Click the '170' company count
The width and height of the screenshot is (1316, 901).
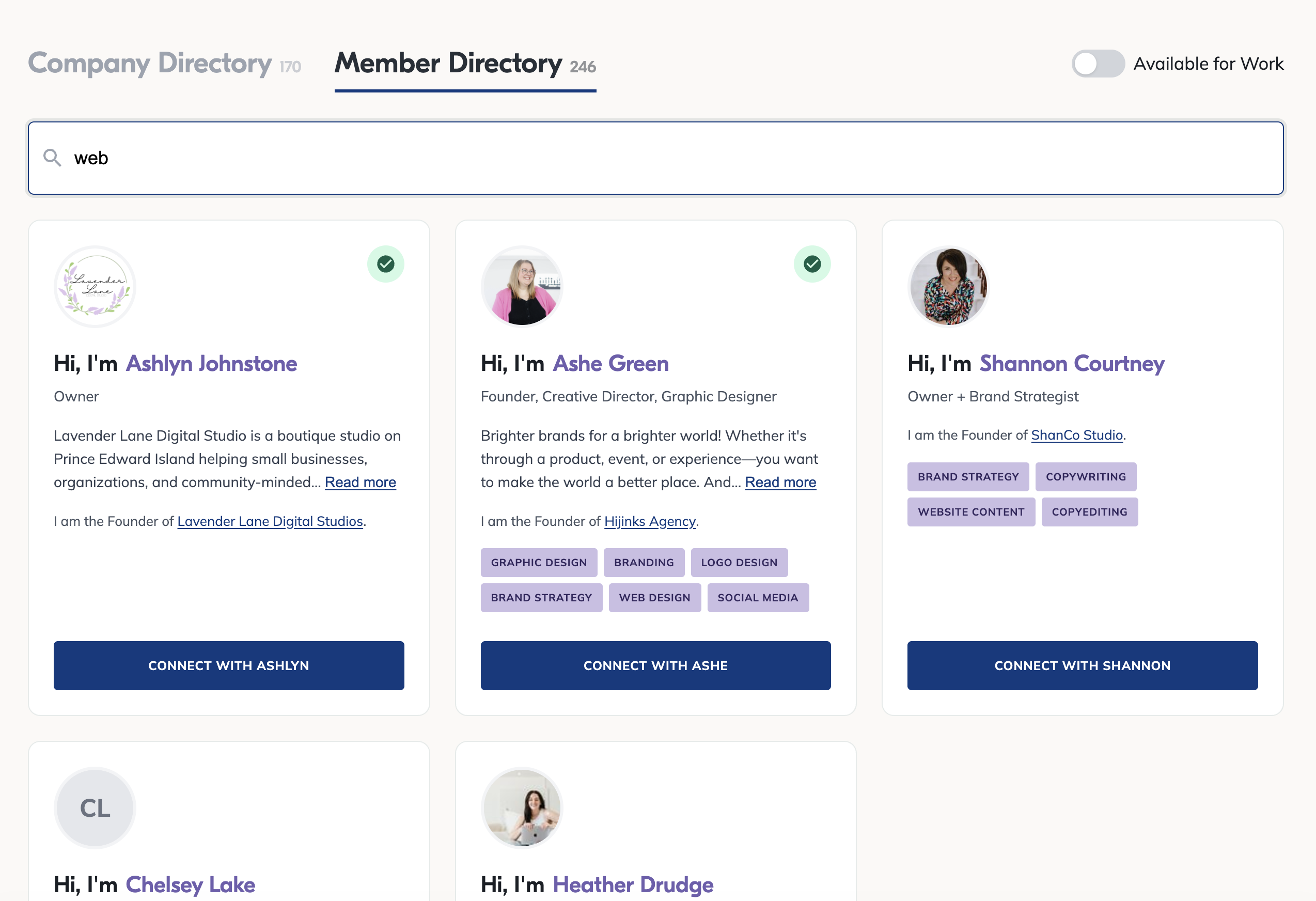tap(290, 67)
